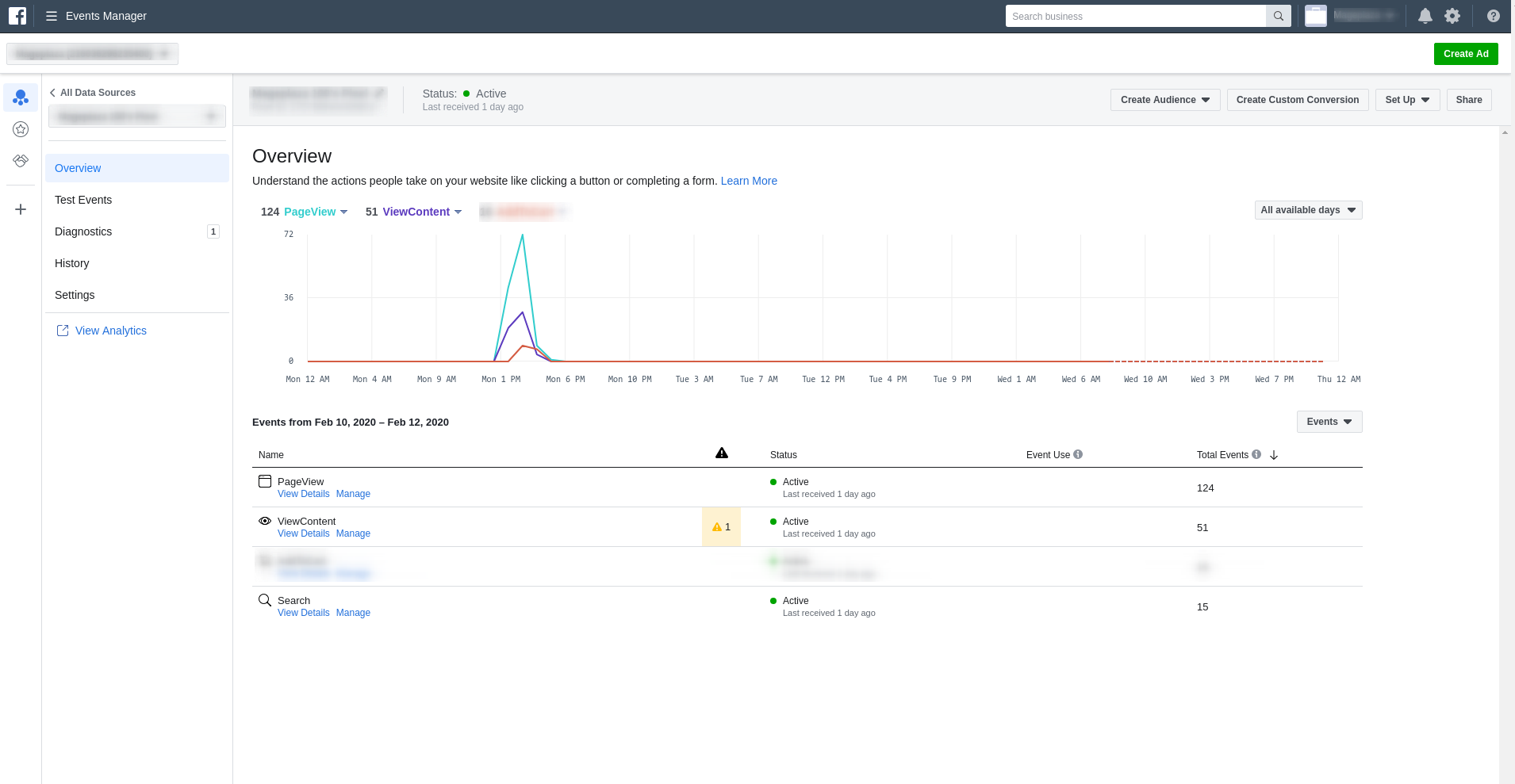The image size is (1515, 784).
Task: Click the Search event magnifier icon
Action: pos(265,600)
